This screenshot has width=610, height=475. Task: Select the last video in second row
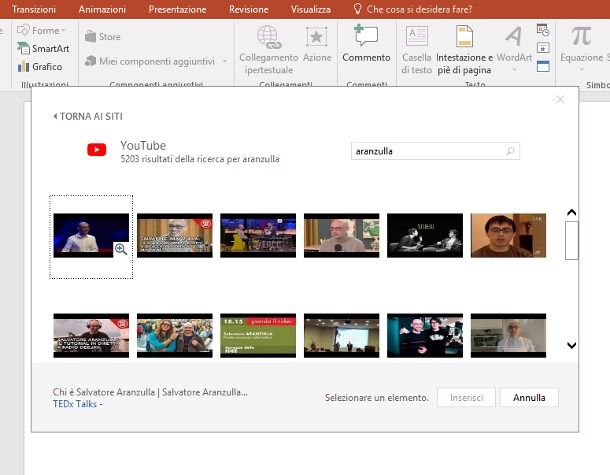(508, 335)
